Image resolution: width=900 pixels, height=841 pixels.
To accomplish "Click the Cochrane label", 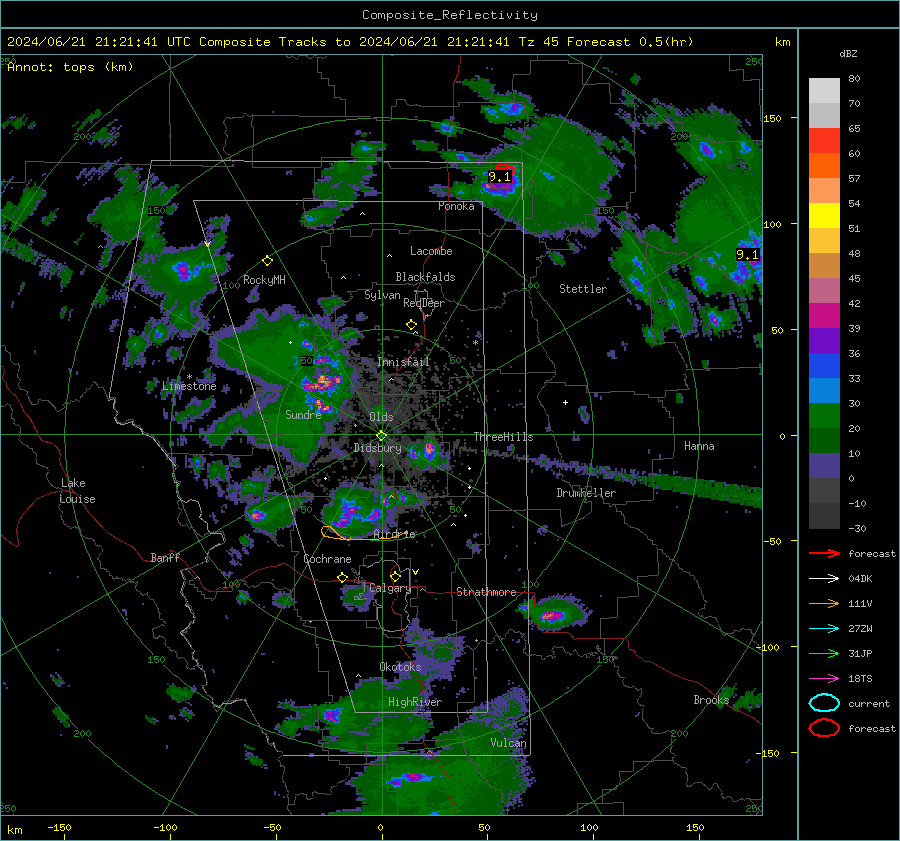I will (327, 559).
